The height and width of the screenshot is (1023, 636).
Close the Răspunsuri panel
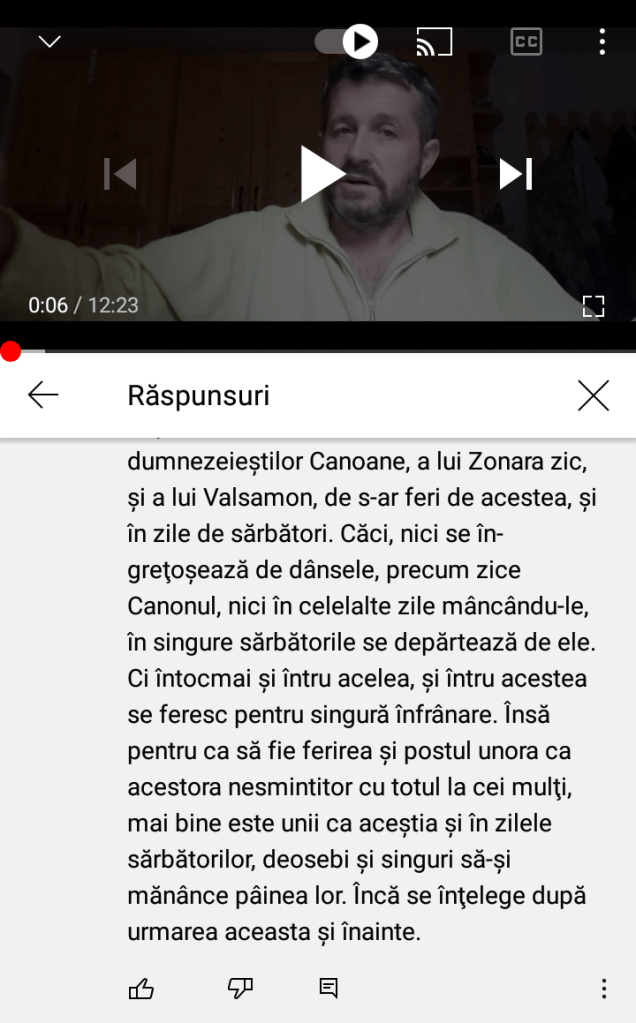pyautogui.click(x=593, y=395)
